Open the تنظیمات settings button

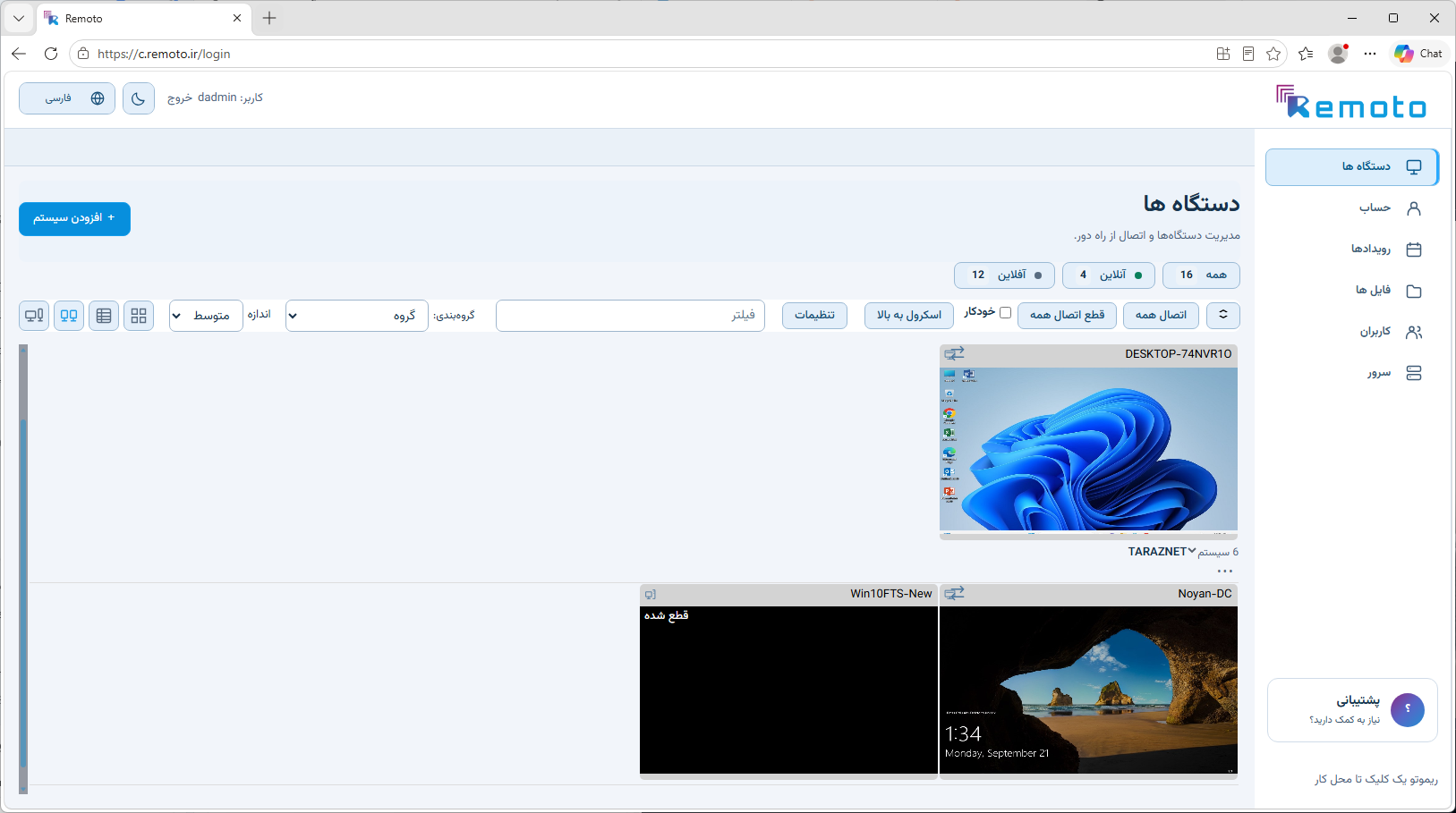coord(814,315)
